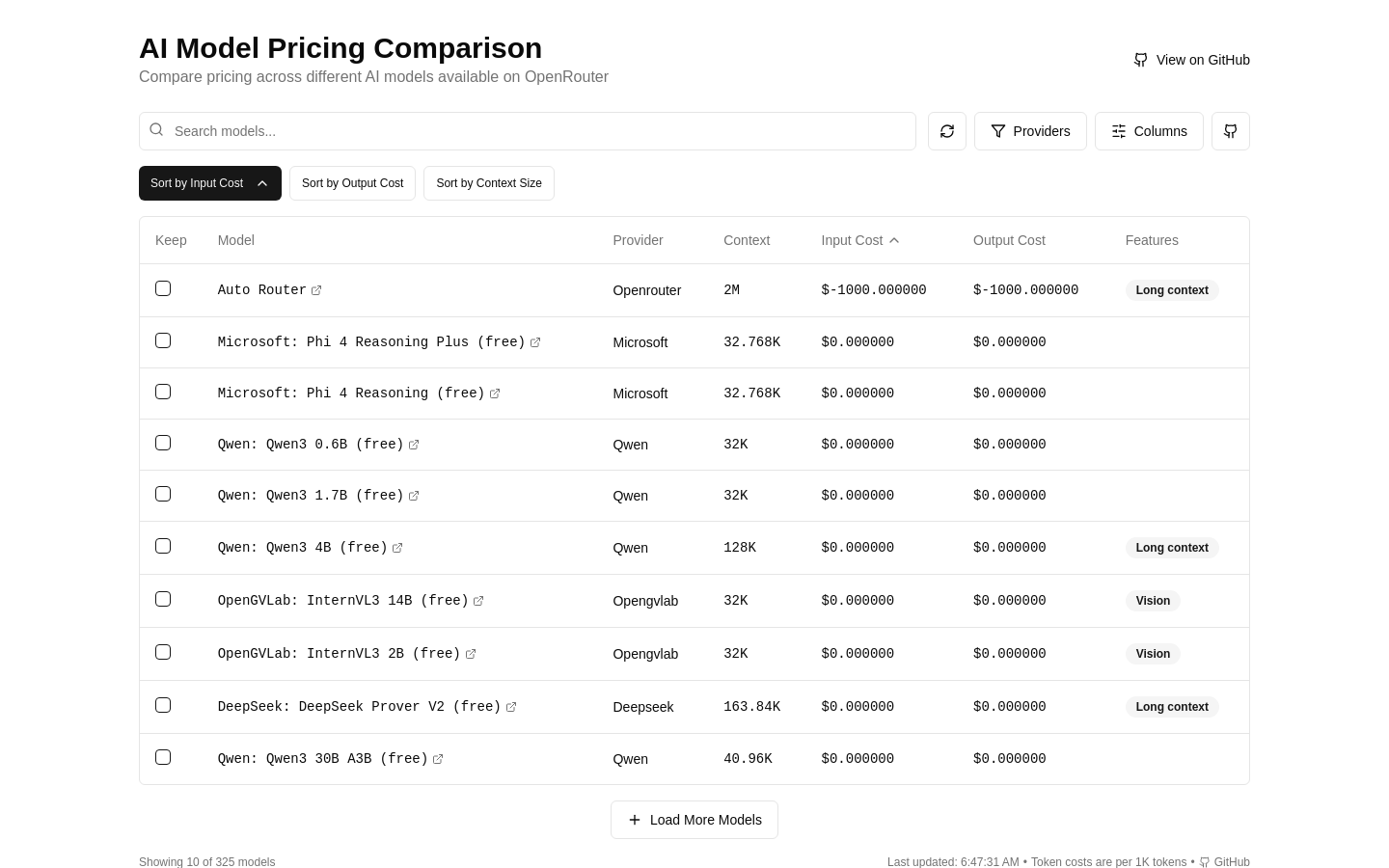Open View on GitHub link

pos(1191,60)
